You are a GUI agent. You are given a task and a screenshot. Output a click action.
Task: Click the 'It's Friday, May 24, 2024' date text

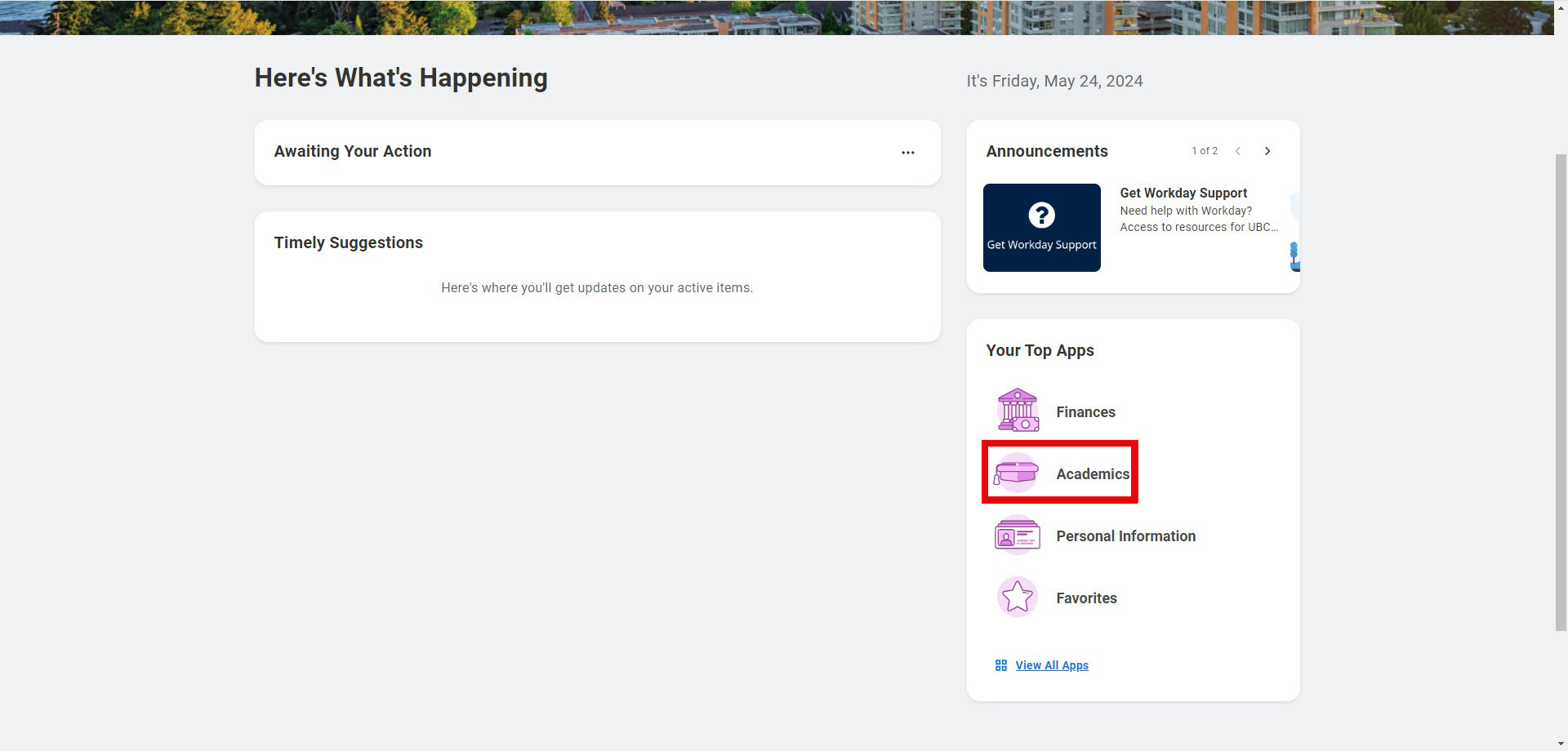tap(1054, 81)
